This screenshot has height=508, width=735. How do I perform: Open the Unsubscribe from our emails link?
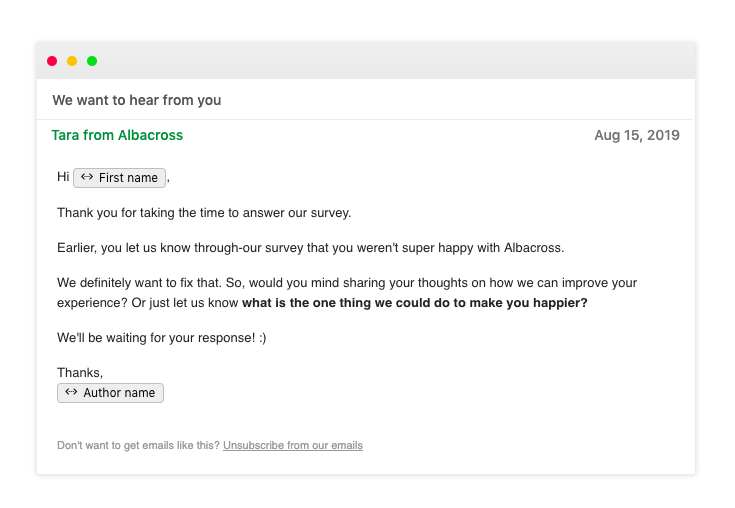coord(293,445)
